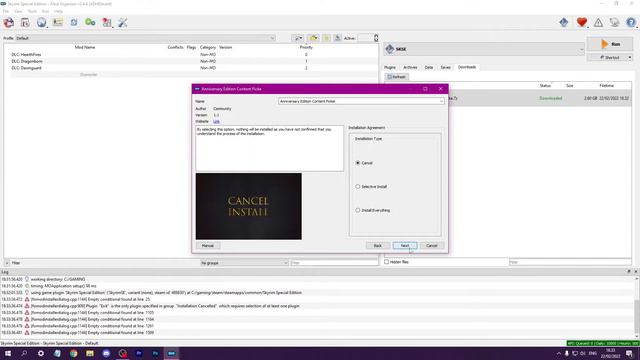This screenshot has width=640, height=360.
Task: Switch to the Data tab
Action: click(x=429, y=67)
